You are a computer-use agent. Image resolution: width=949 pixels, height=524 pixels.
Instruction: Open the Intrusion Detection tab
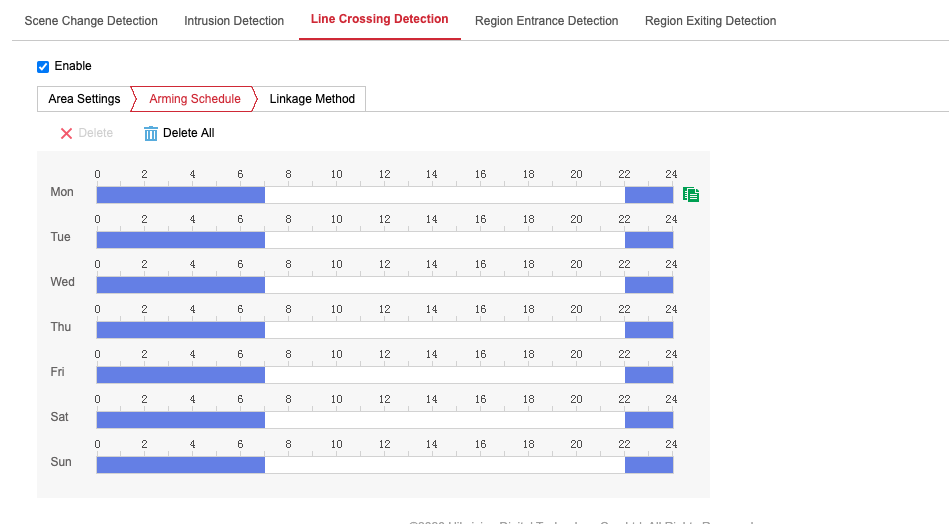click(234, 21)
